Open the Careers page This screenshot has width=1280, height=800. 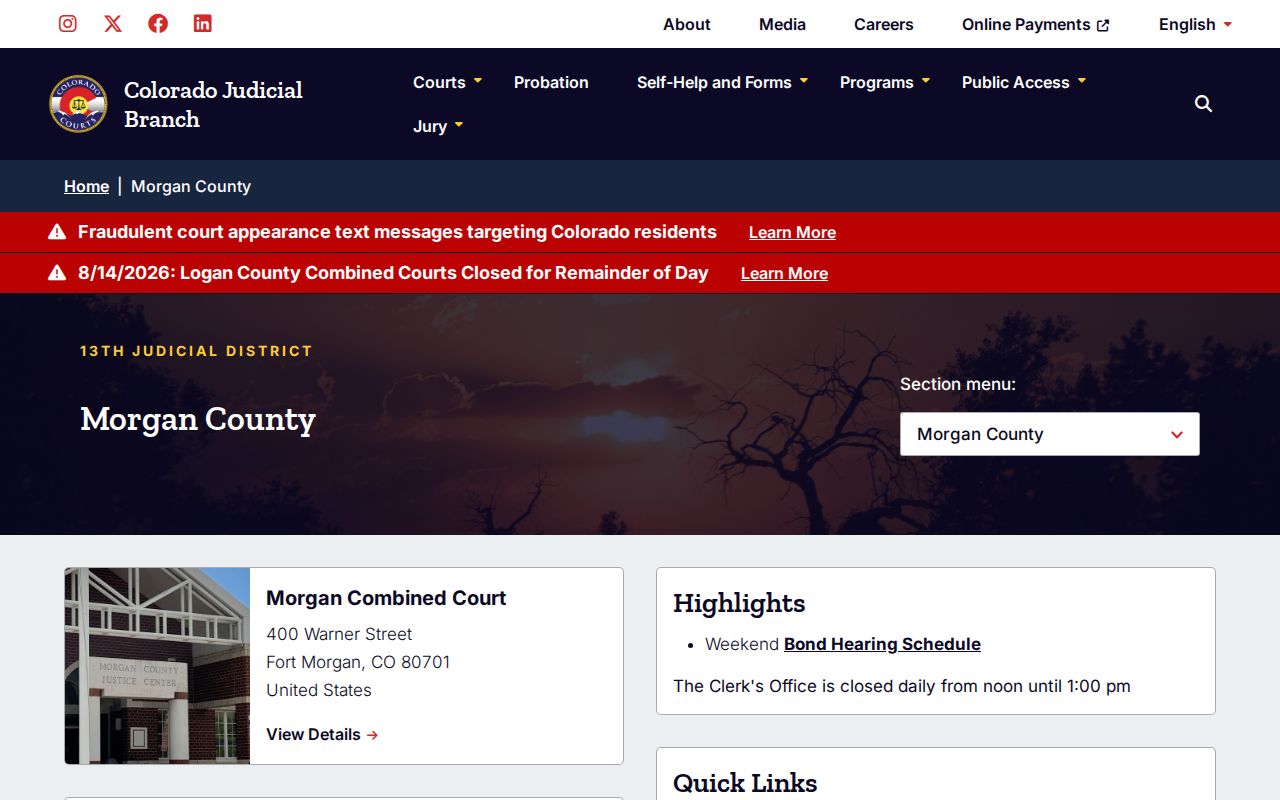coord(884,24)
